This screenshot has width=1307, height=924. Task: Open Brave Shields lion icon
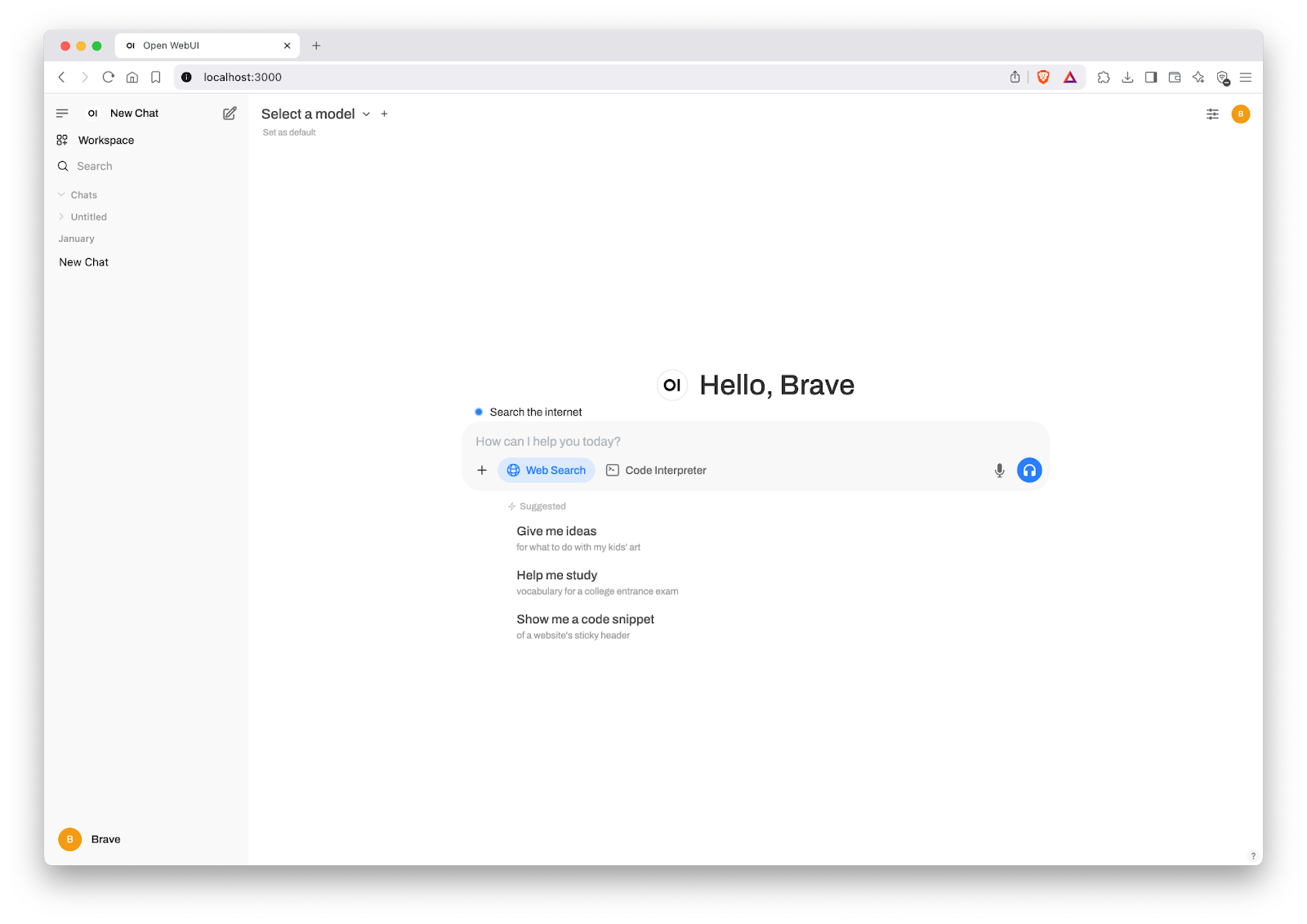click(1043, 77)
